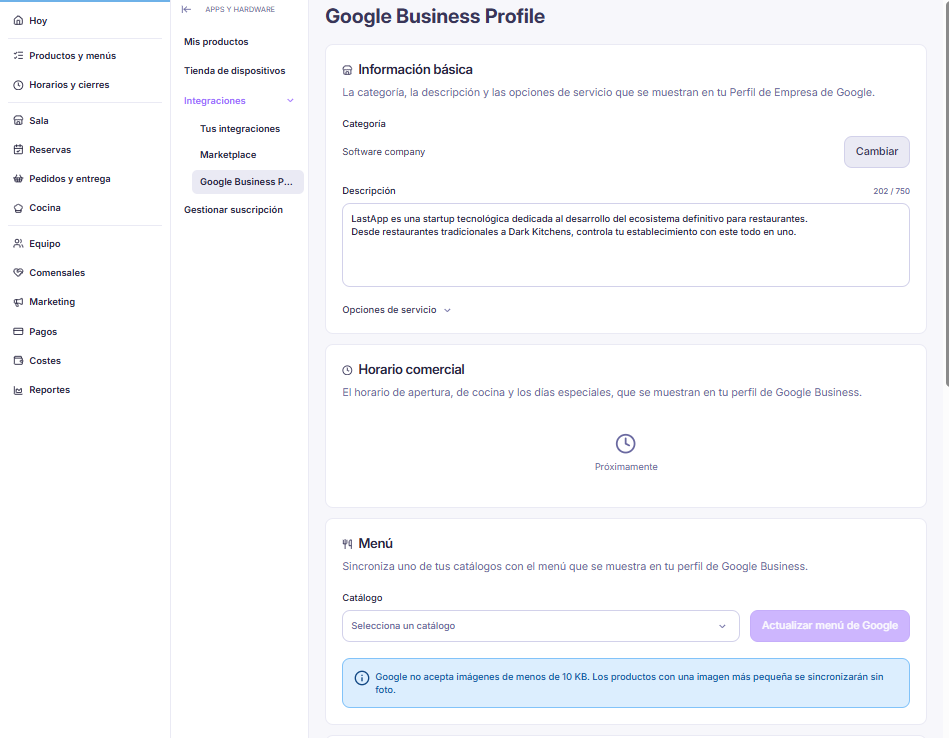The image size is (949, 738).
Task: Click the APPS Y HARDWARE header label
Action: pos(240,9)
